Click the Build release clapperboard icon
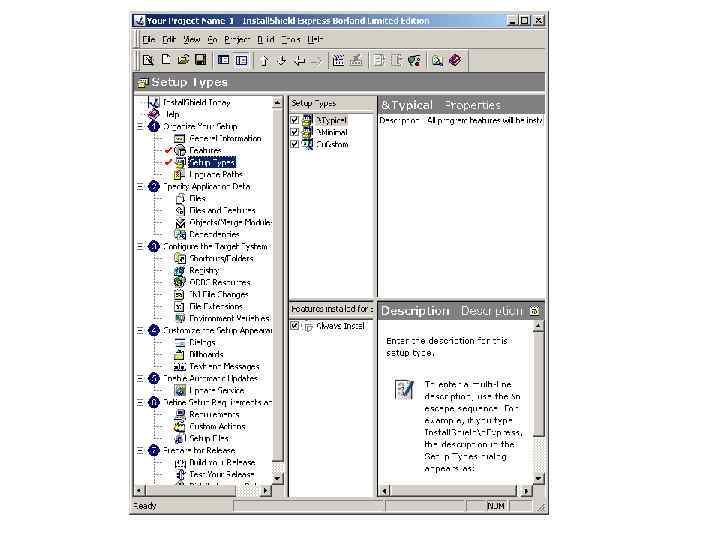 [x=338, y=60]
